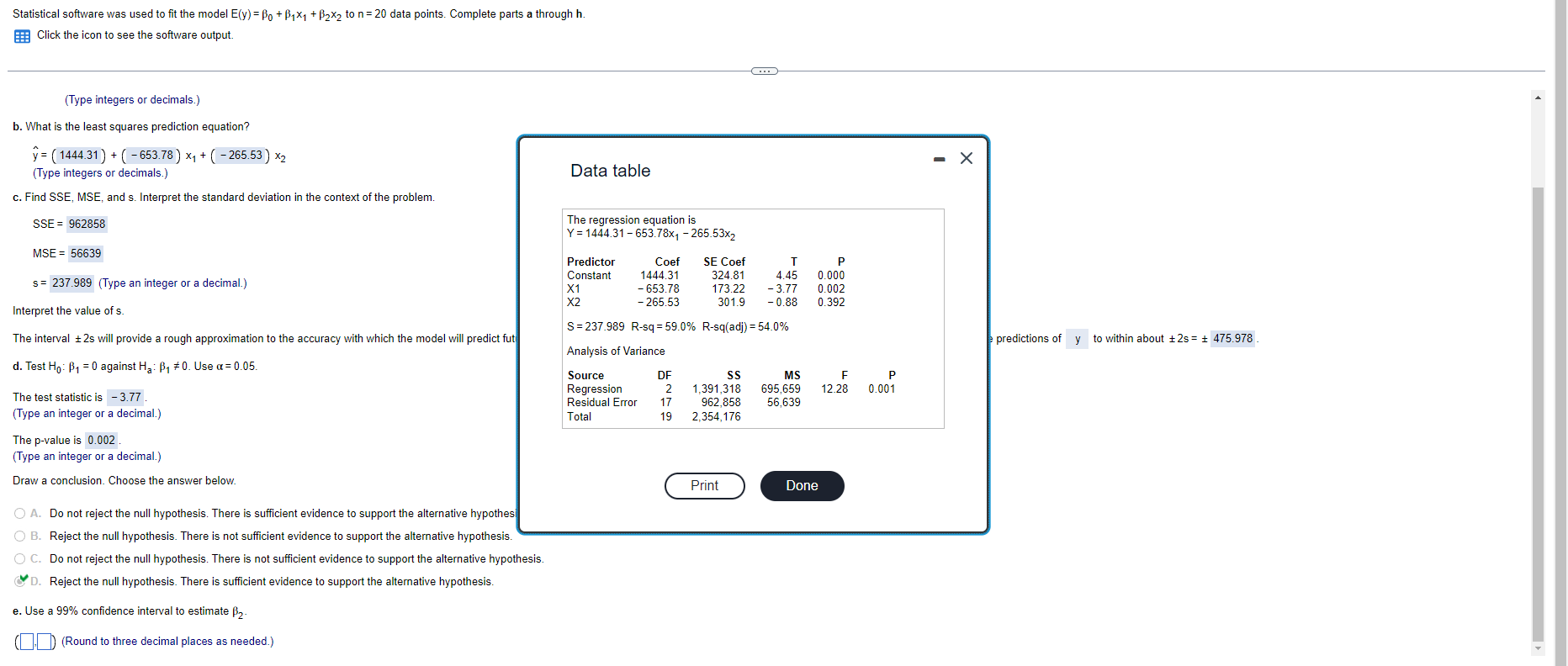This screenshot has height=666, width=1568.
Task: Expand the collapsed section ellipsis handle
Action: click(764, 71)
